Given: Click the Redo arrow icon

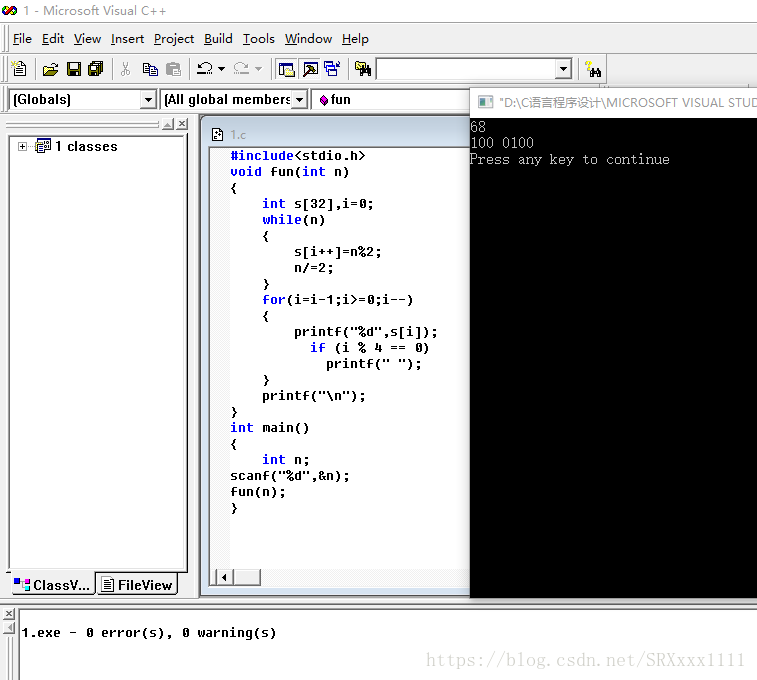Looking at the screenshot, I should 241,69.
